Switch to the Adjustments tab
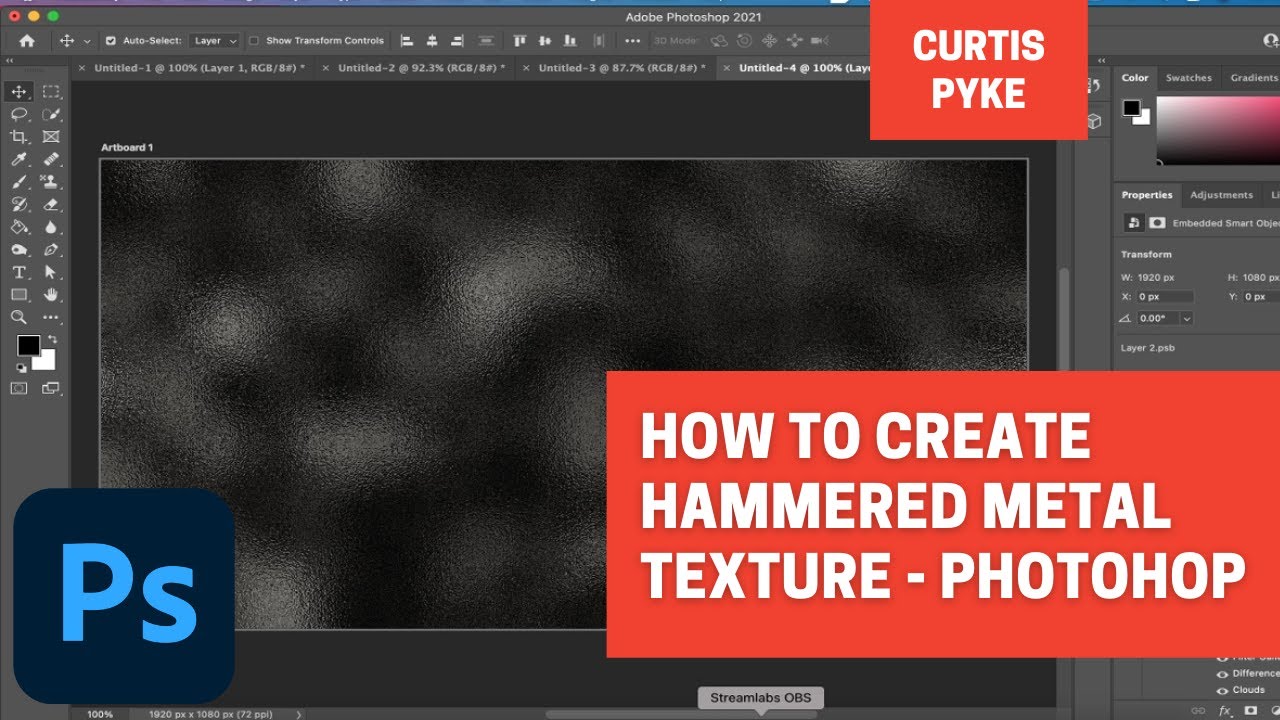The height and width of the screenshot is (720, 1280). pyautogui.click(x=1221, y=194)
